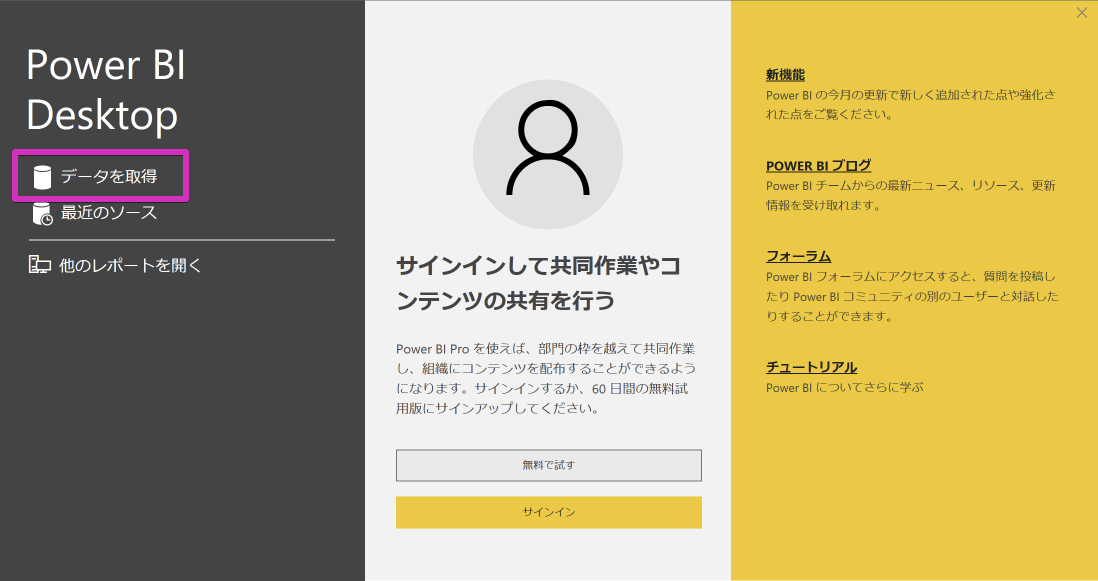The width and height of the screenshot is (1098, 581).
Task: Click the 無料で試す button
Action: pyautogui.click(x=548, y=465)
